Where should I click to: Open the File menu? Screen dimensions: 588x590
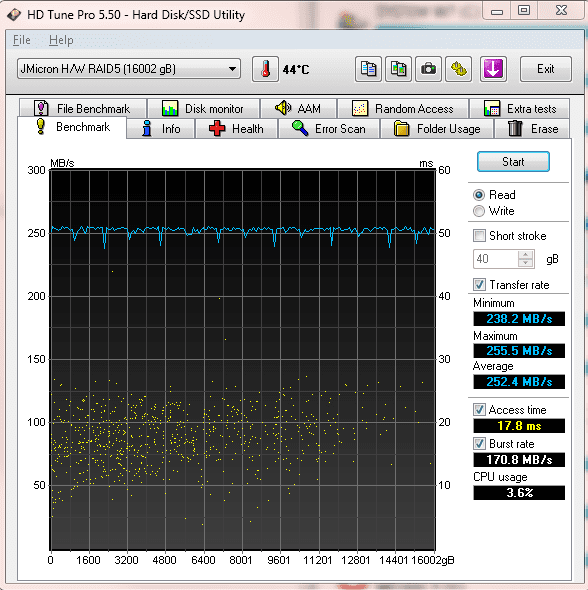point(22,40)
